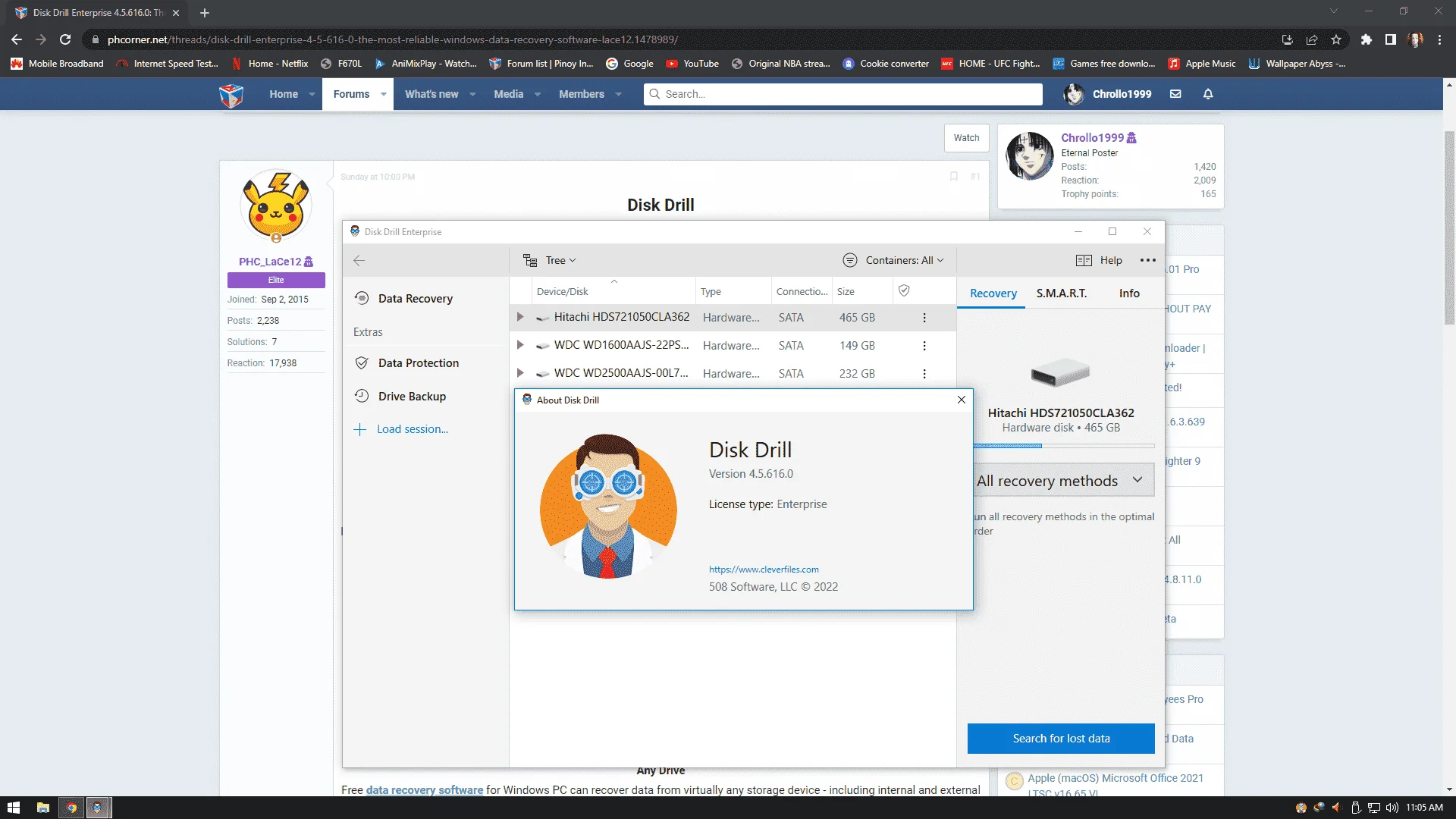Open the cleverfiles.com link

pos(764,570)
